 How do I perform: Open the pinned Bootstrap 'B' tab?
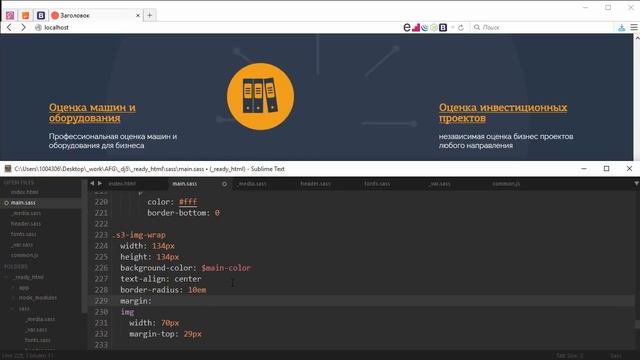tap(41, 16)
